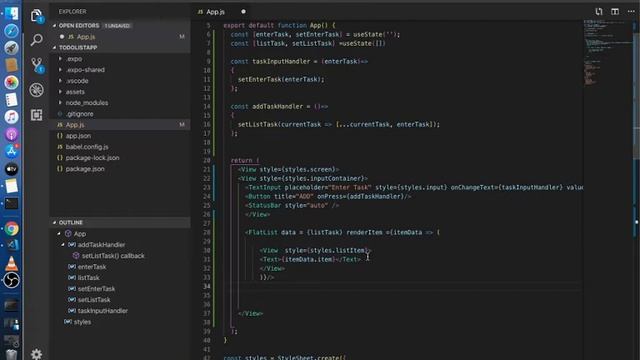Screen dimensions: 640x360
Task: Click the Open Changes icon in editor title bar
Action: tap(599, 11)
